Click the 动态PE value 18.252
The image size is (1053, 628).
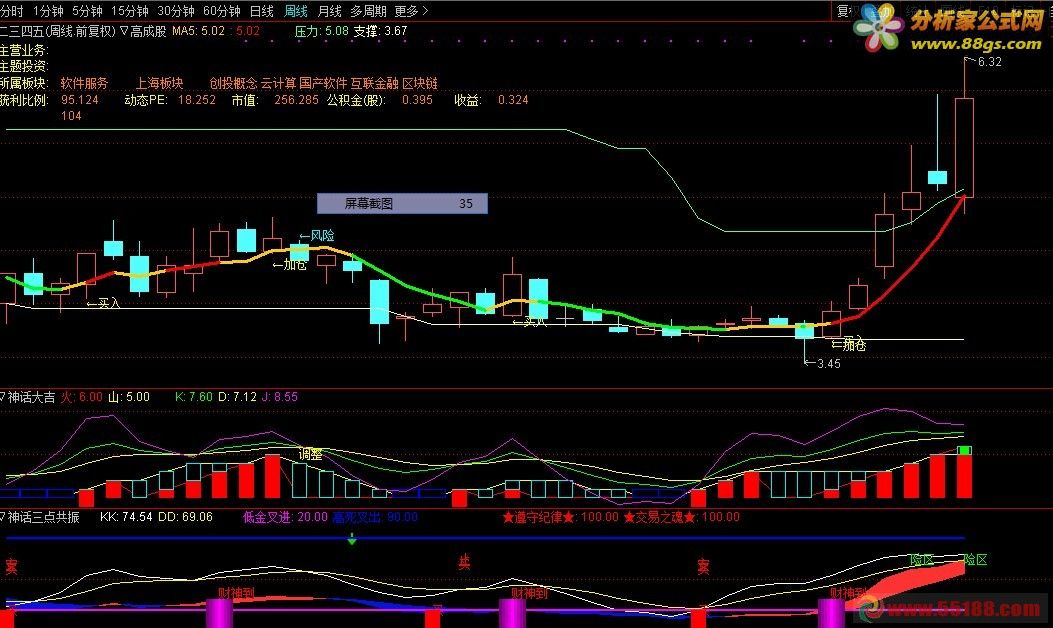197,99
